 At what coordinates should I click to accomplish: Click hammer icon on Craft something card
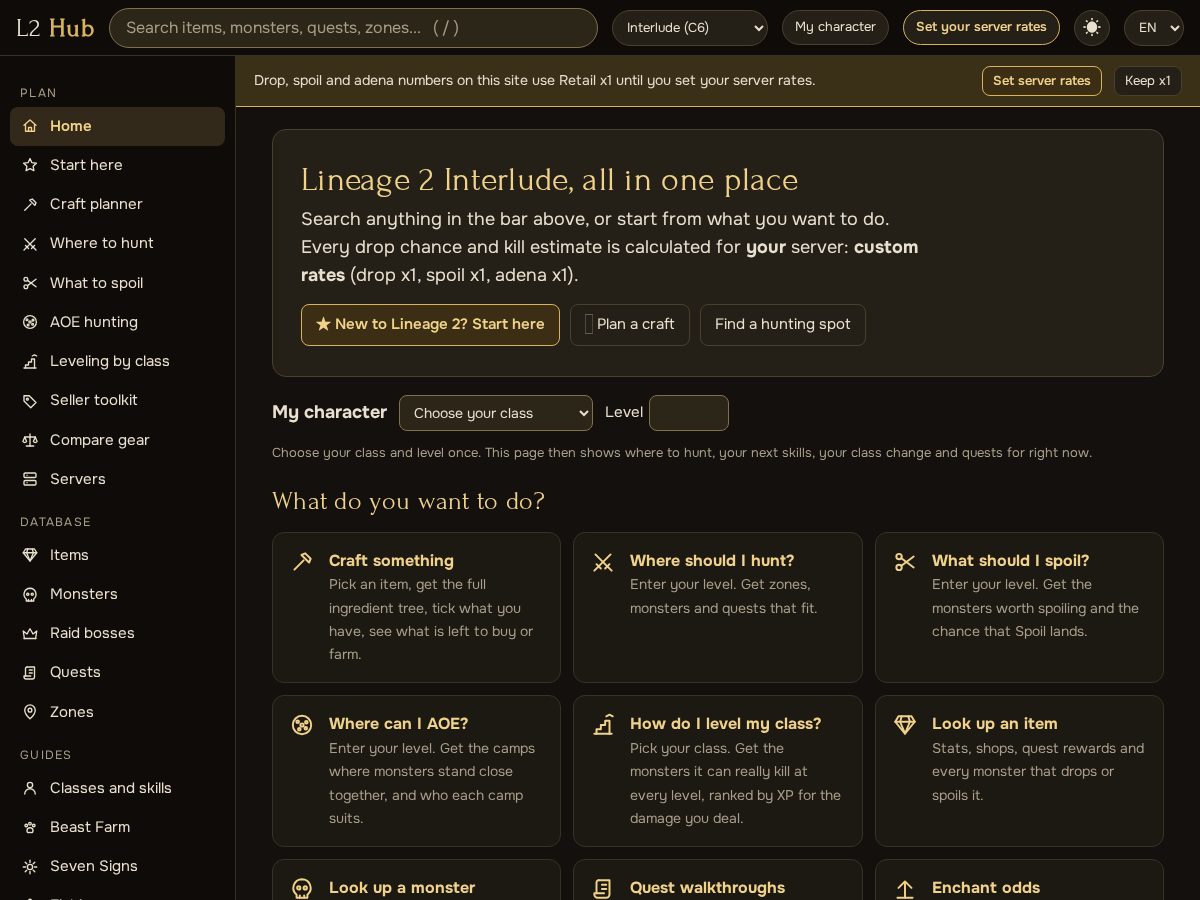pyautogui.click(x=302, y=562)
